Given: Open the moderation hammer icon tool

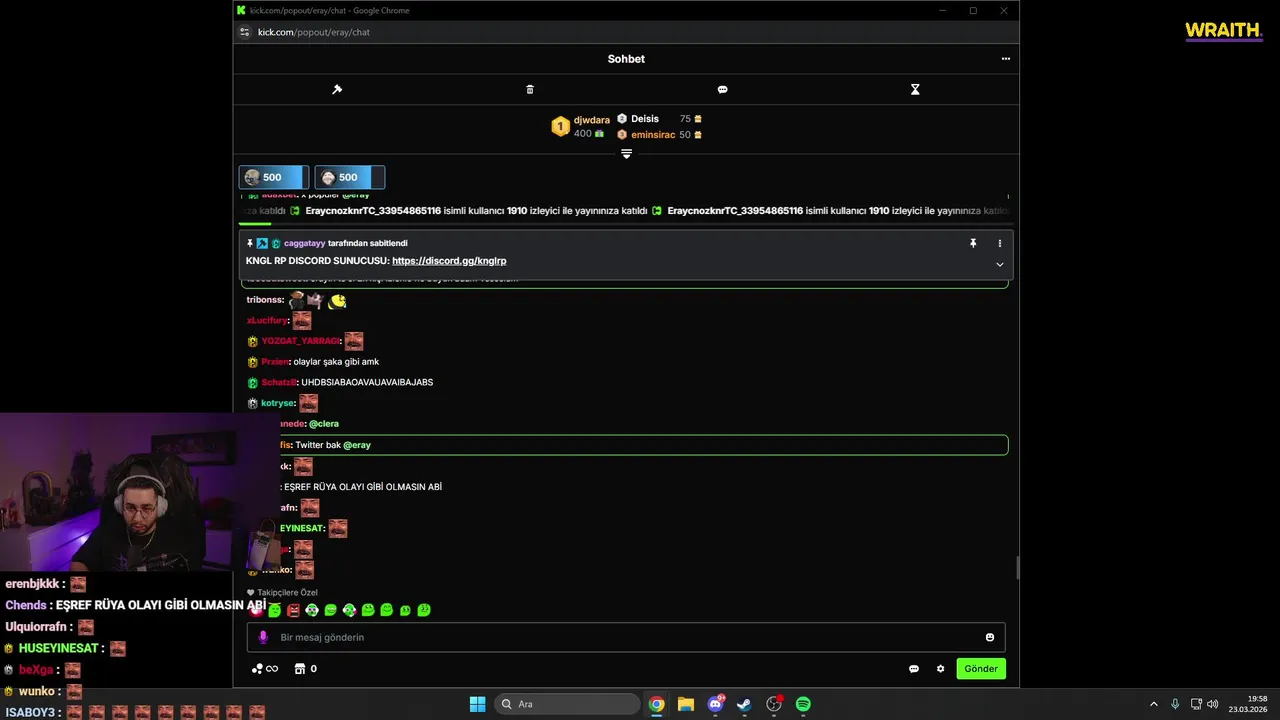Looking at the screenshot, I should click(337, 89).
